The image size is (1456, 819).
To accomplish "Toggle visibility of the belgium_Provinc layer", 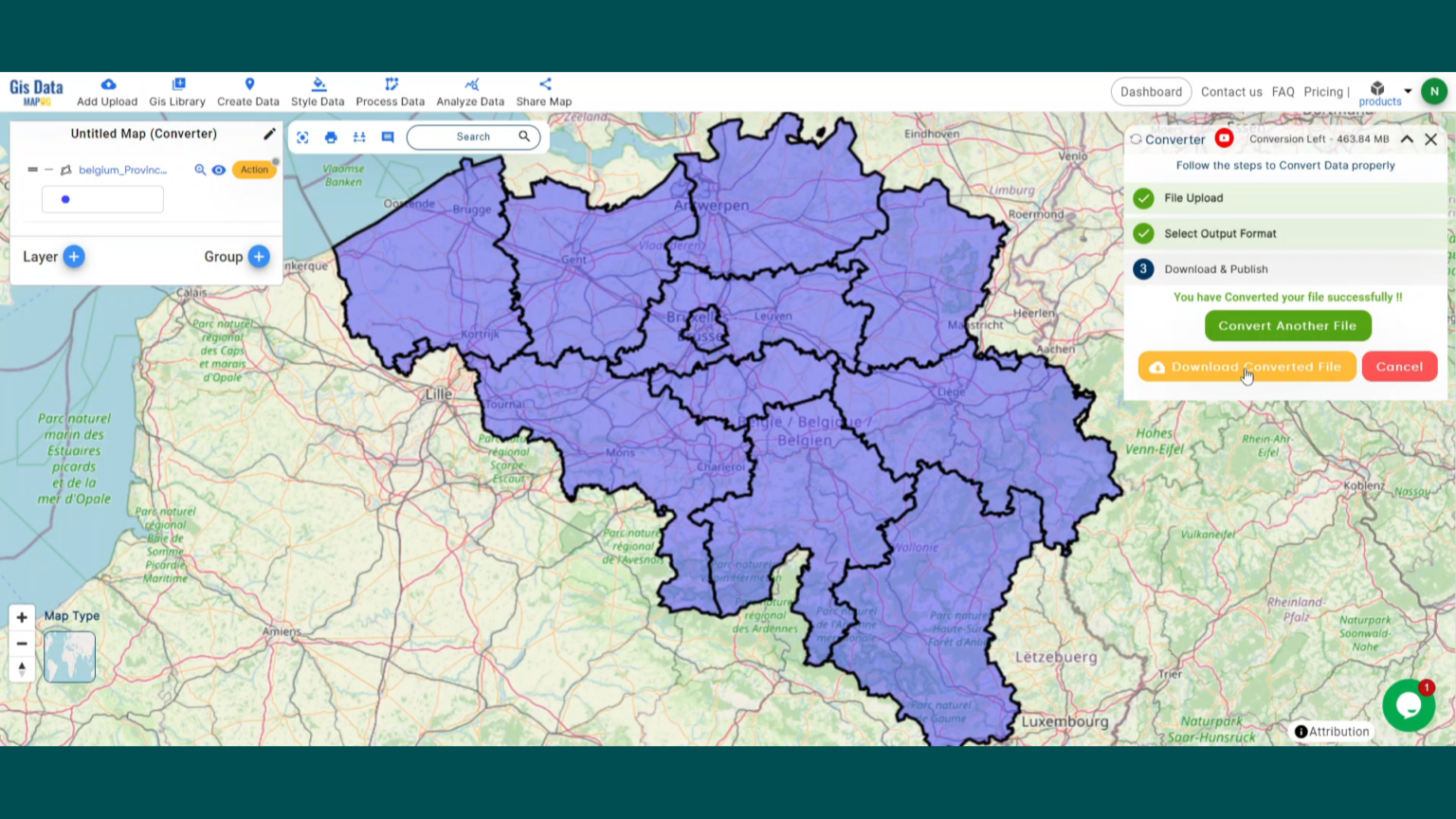I will tap(218, 170).
